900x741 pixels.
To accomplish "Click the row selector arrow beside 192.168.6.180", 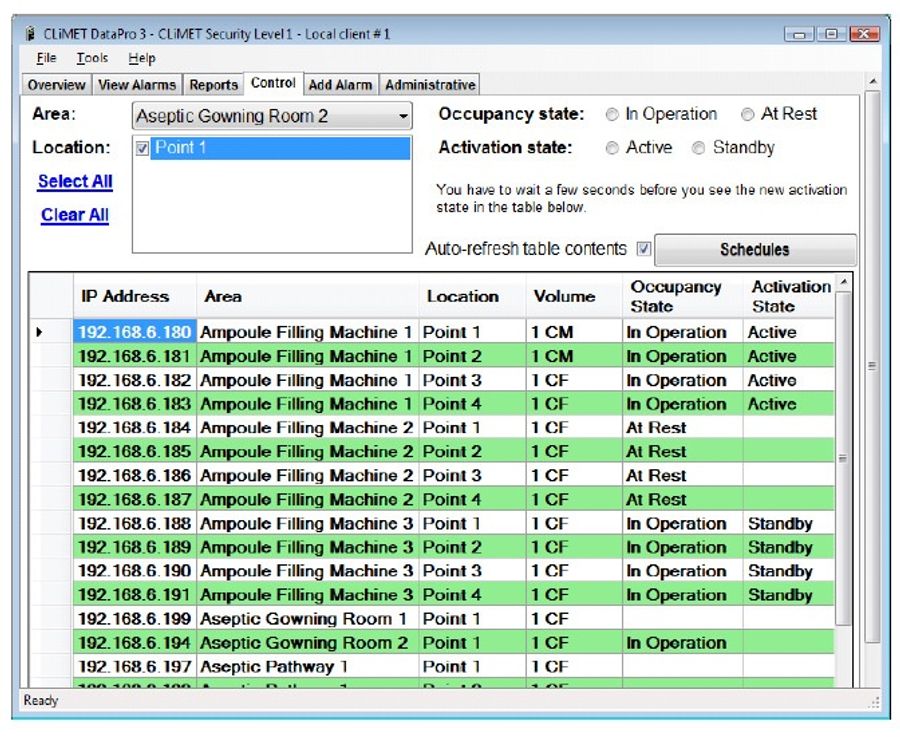I will click(41, 332).
